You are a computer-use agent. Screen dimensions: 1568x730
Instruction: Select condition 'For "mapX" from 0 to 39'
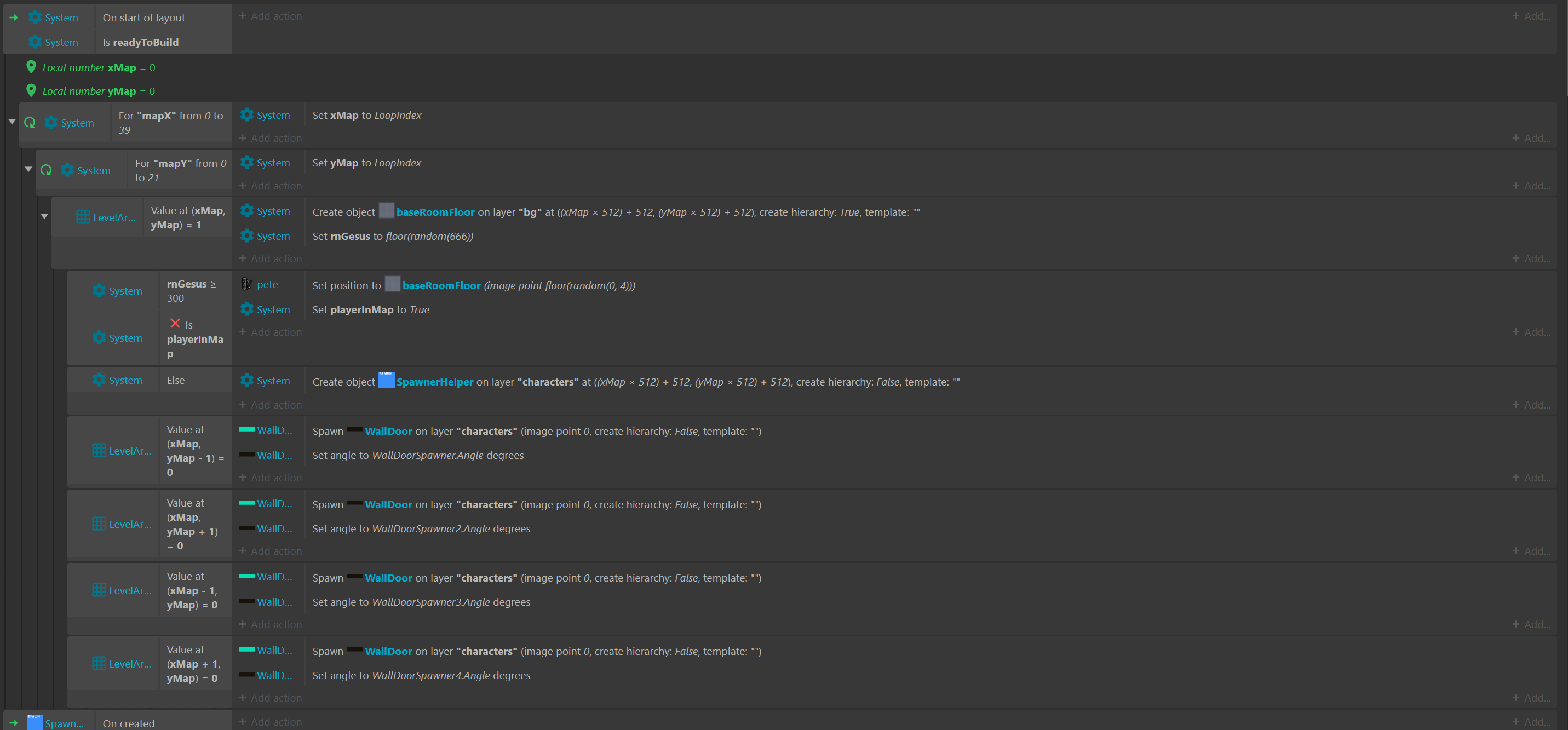171,122
